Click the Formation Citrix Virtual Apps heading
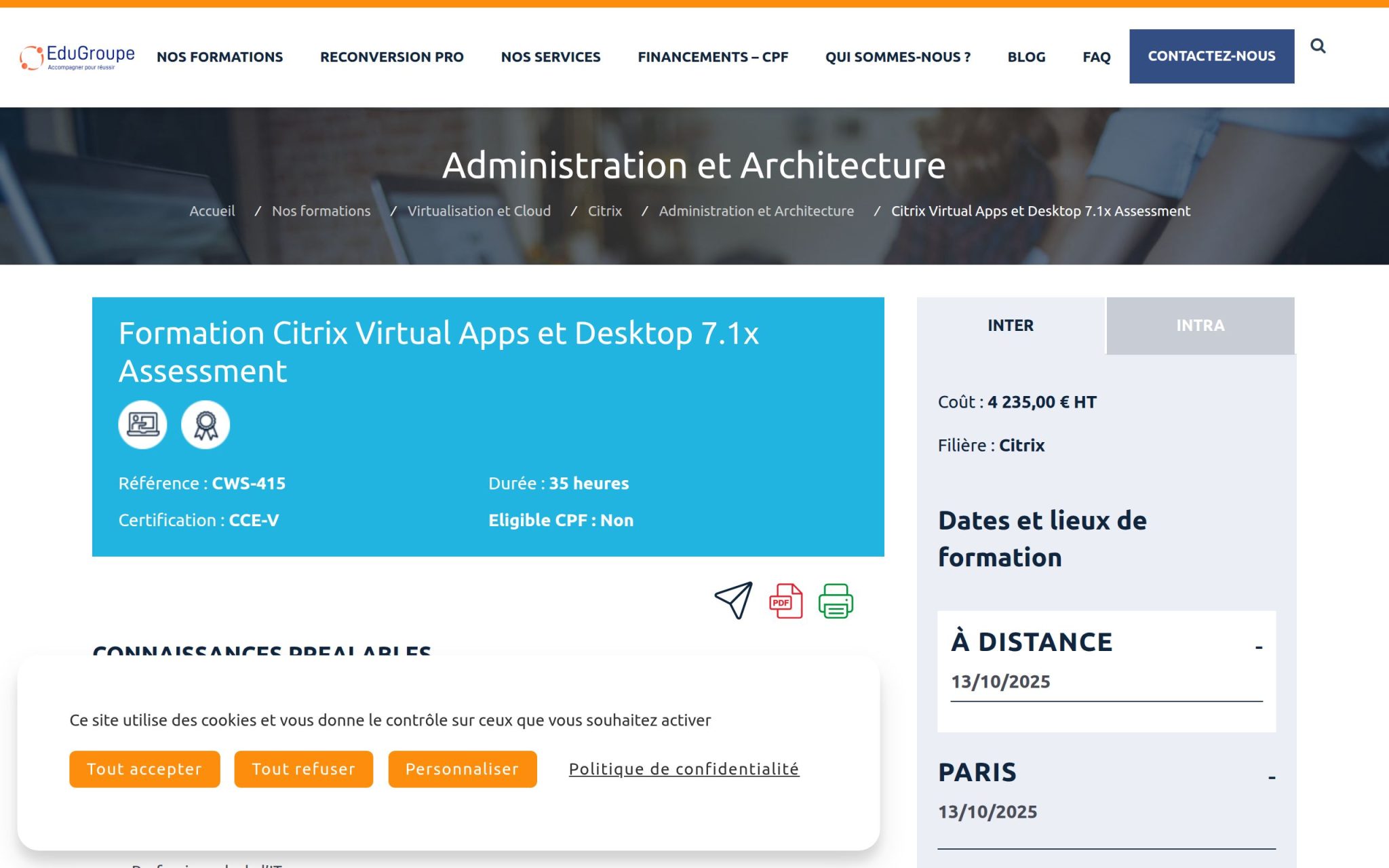This screenshot has width=1389, height=868. tap(439, 352)
